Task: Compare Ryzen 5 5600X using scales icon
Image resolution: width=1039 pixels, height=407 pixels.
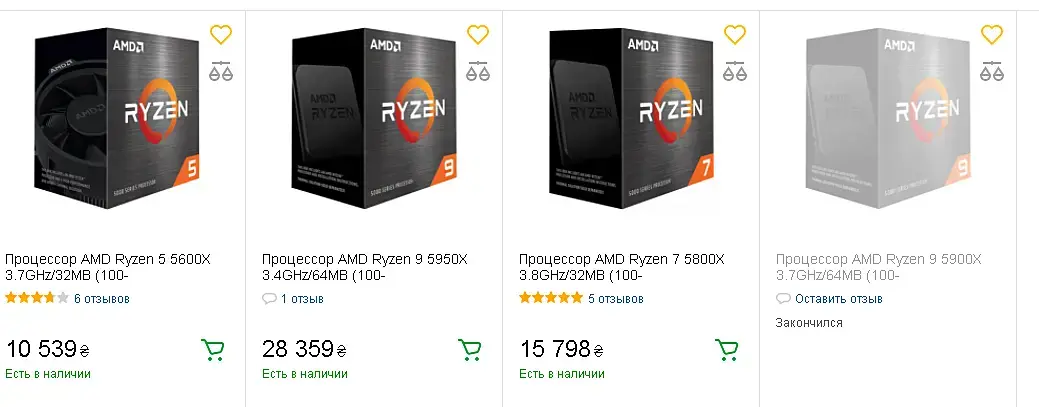Action: [221, 71]
